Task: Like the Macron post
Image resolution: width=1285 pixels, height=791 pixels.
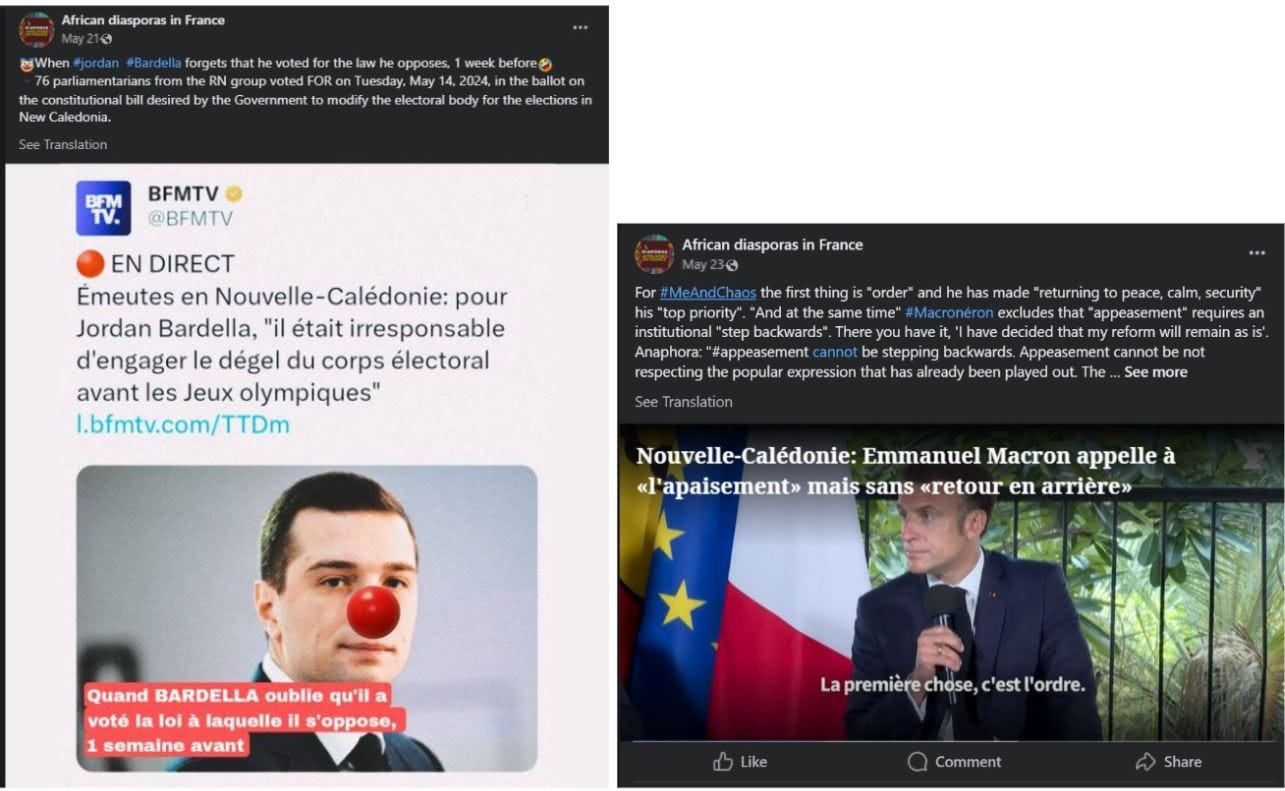Action: (x=740, y=762)
